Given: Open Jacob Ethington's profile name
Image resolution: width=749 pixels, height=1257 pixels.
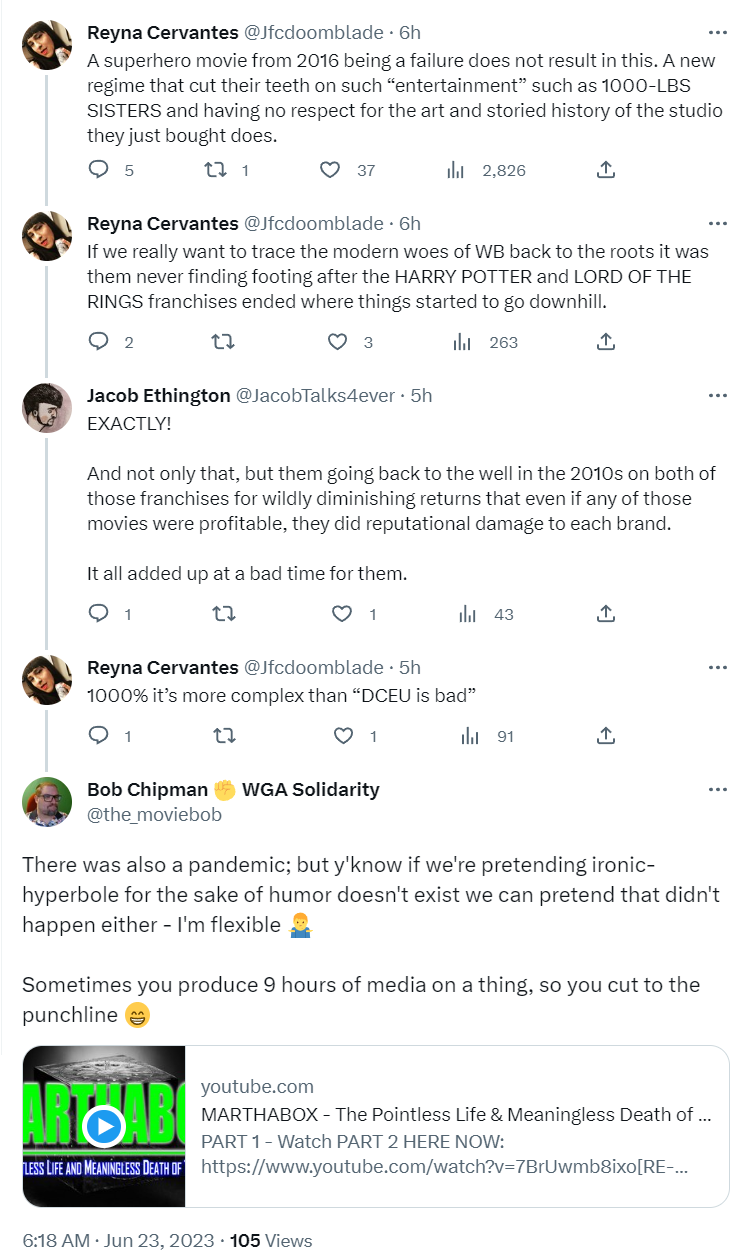Looking at the screenshot, I should 158,395.
